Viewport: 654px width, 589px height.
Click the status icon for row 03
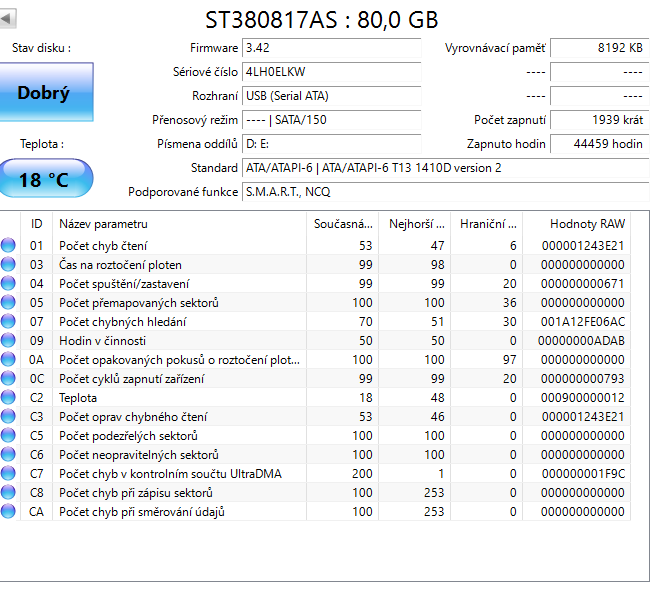point(8,264)
